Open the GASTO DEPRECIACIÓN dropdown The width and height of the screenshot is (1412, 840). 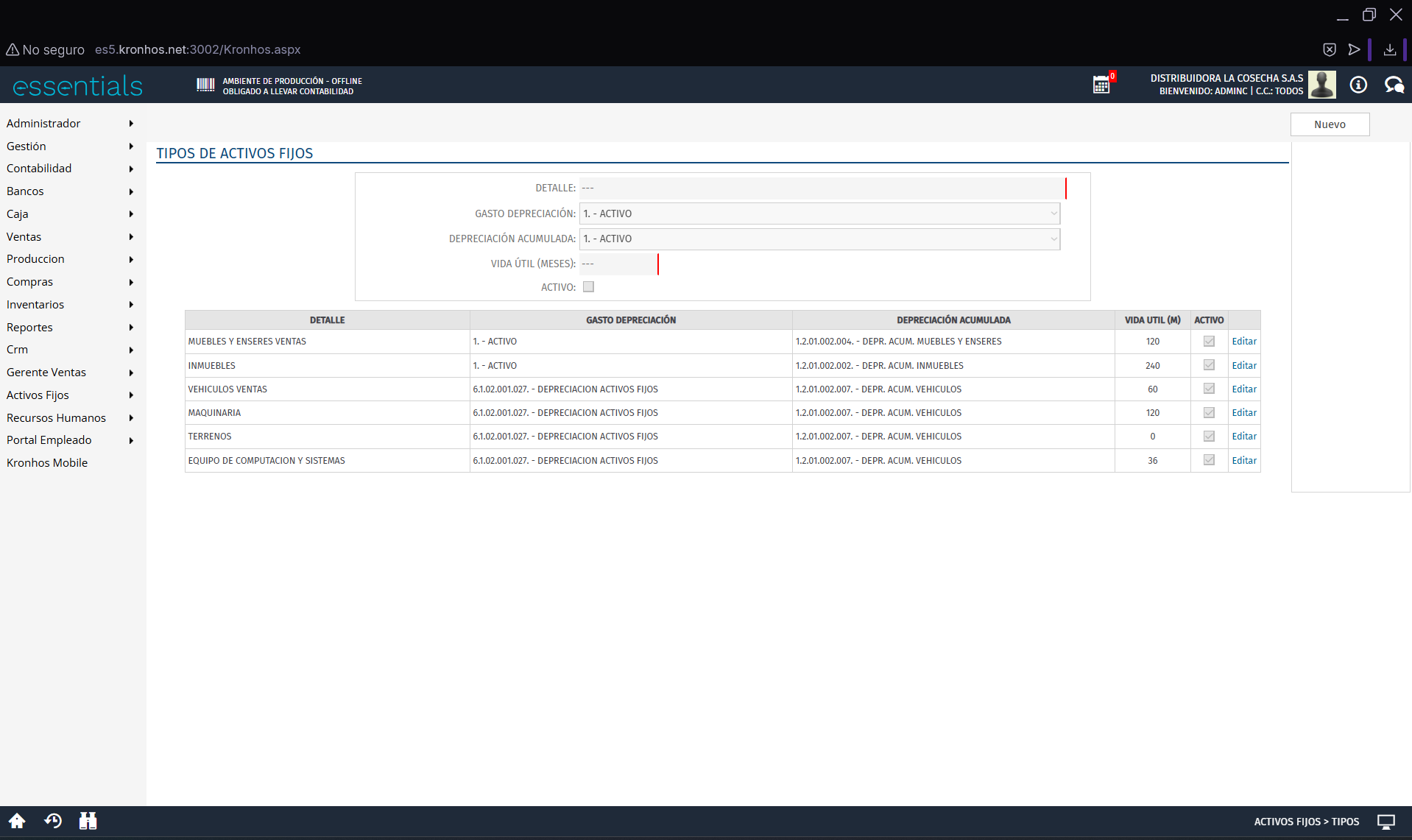point(819,213)
